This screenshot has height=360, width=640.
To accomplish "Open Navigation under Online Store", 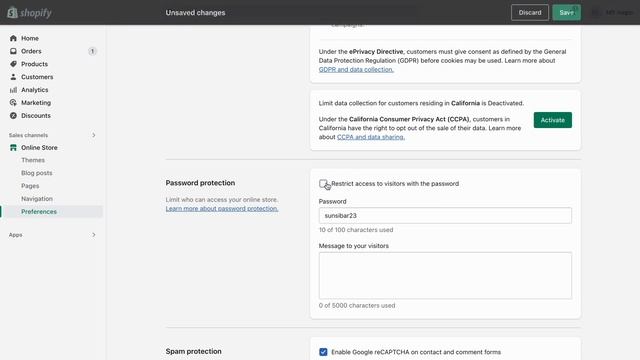I will tap(37, 198).
